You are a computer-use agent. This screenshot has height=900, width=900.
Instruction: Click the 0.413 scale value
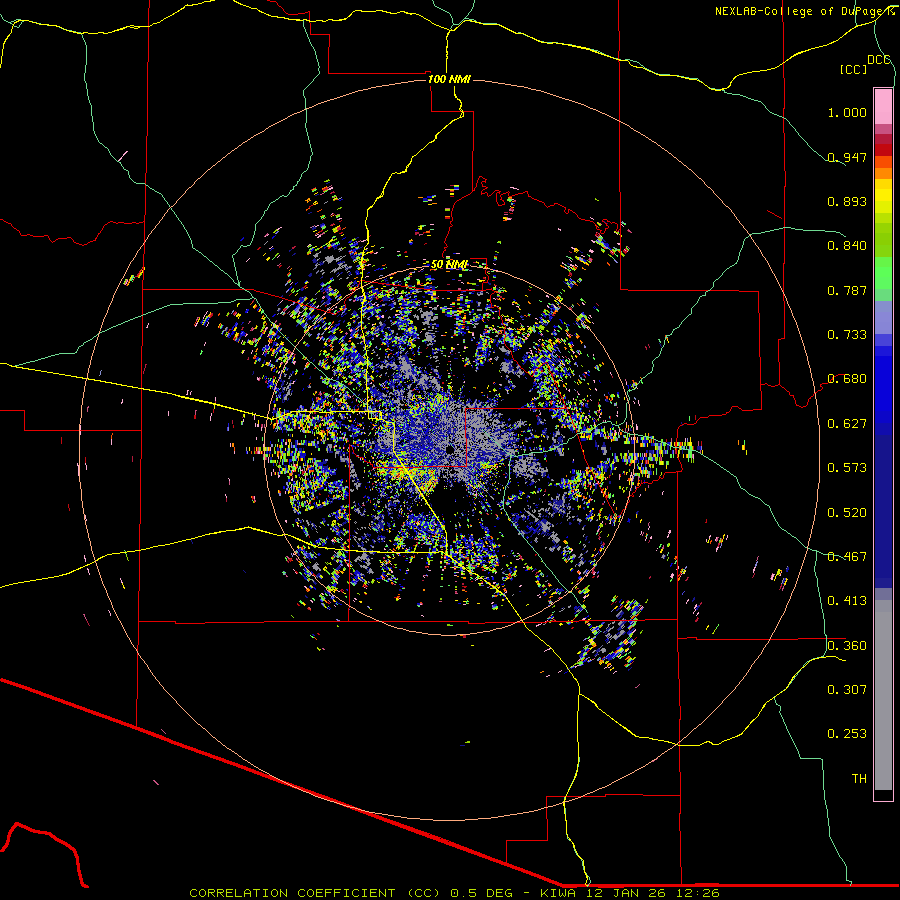pos(847,601)
